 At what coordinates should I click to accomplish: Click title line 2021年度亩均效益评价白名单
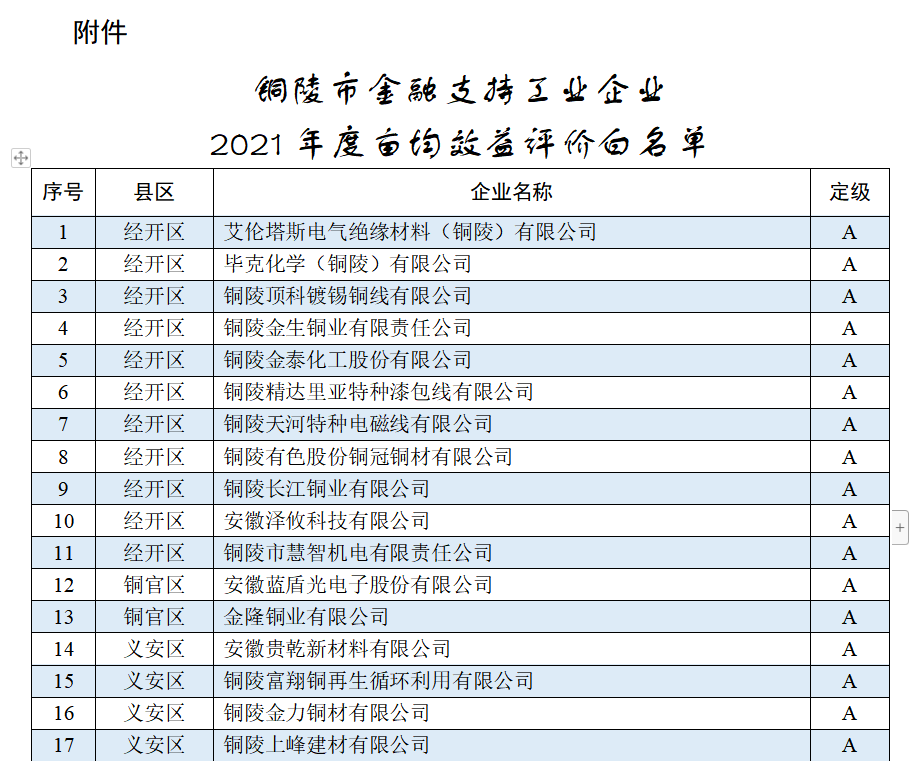[458, 143]
